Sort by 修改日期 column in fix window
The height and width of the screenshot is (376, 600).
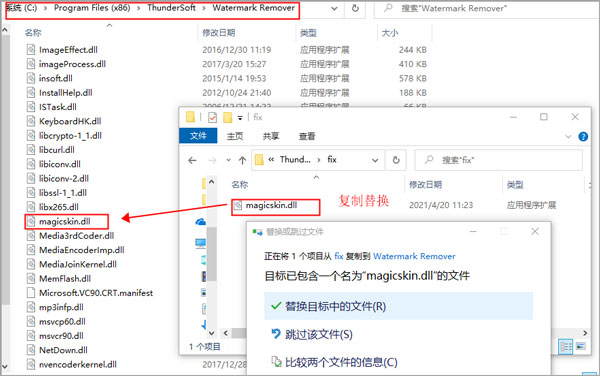click(426, 185)
